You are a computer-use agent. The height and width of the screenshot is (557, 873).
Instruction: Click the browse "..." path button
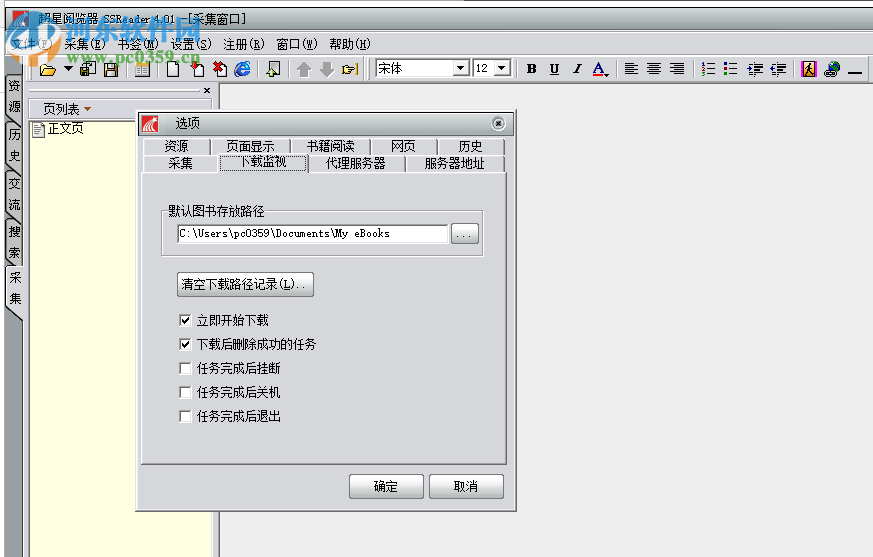pyautogui.click(x=464, y=234)
